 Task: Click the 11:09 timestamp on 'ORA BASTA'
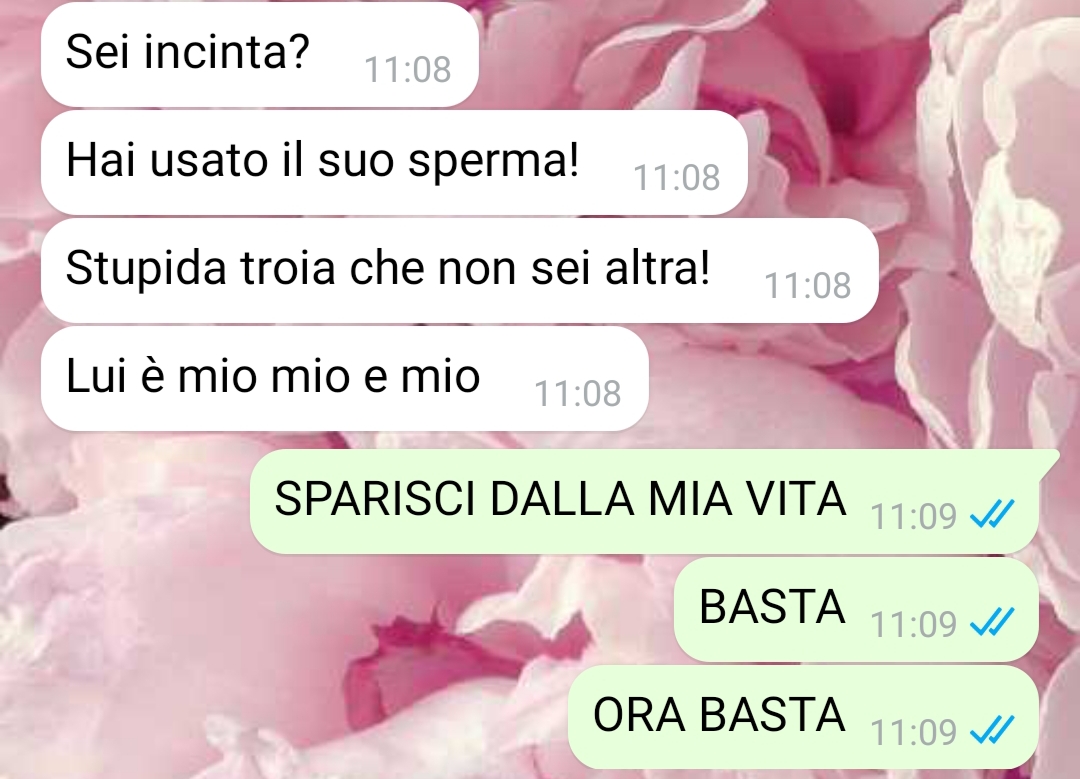913,733
